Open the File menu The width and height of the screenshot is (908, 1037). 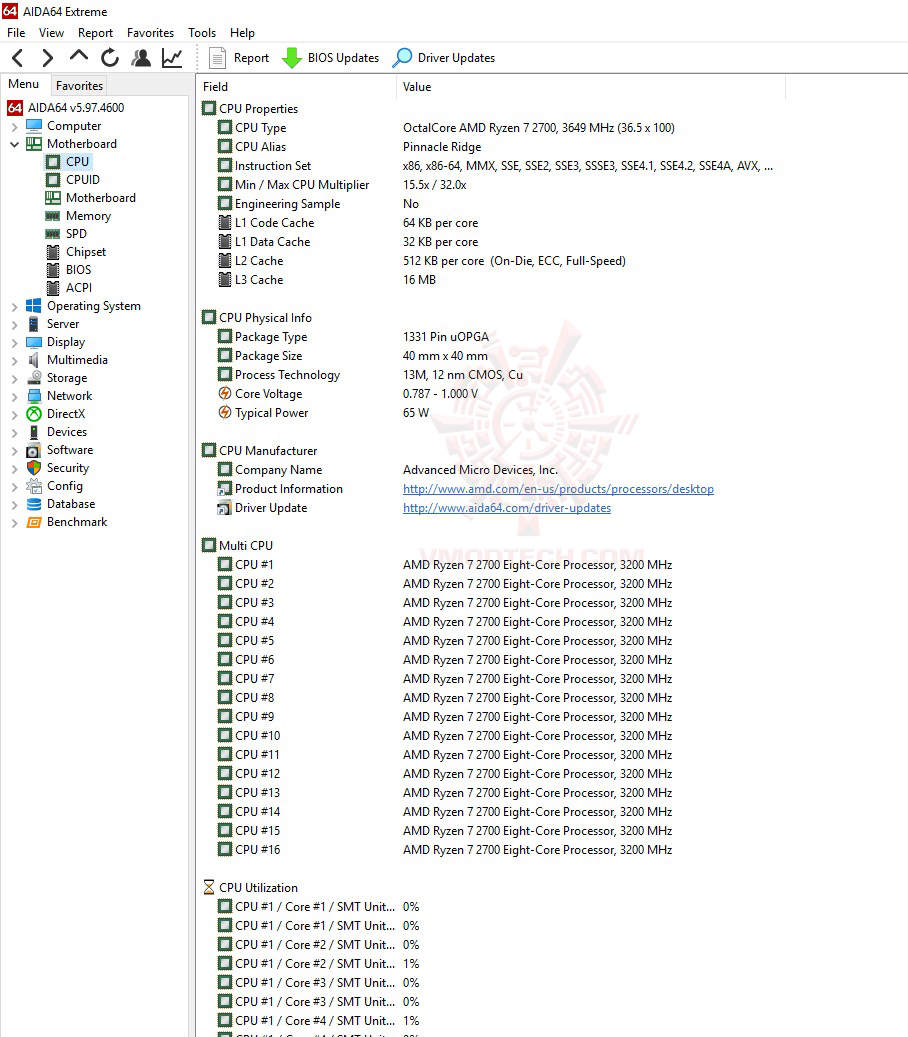[16, 32]
